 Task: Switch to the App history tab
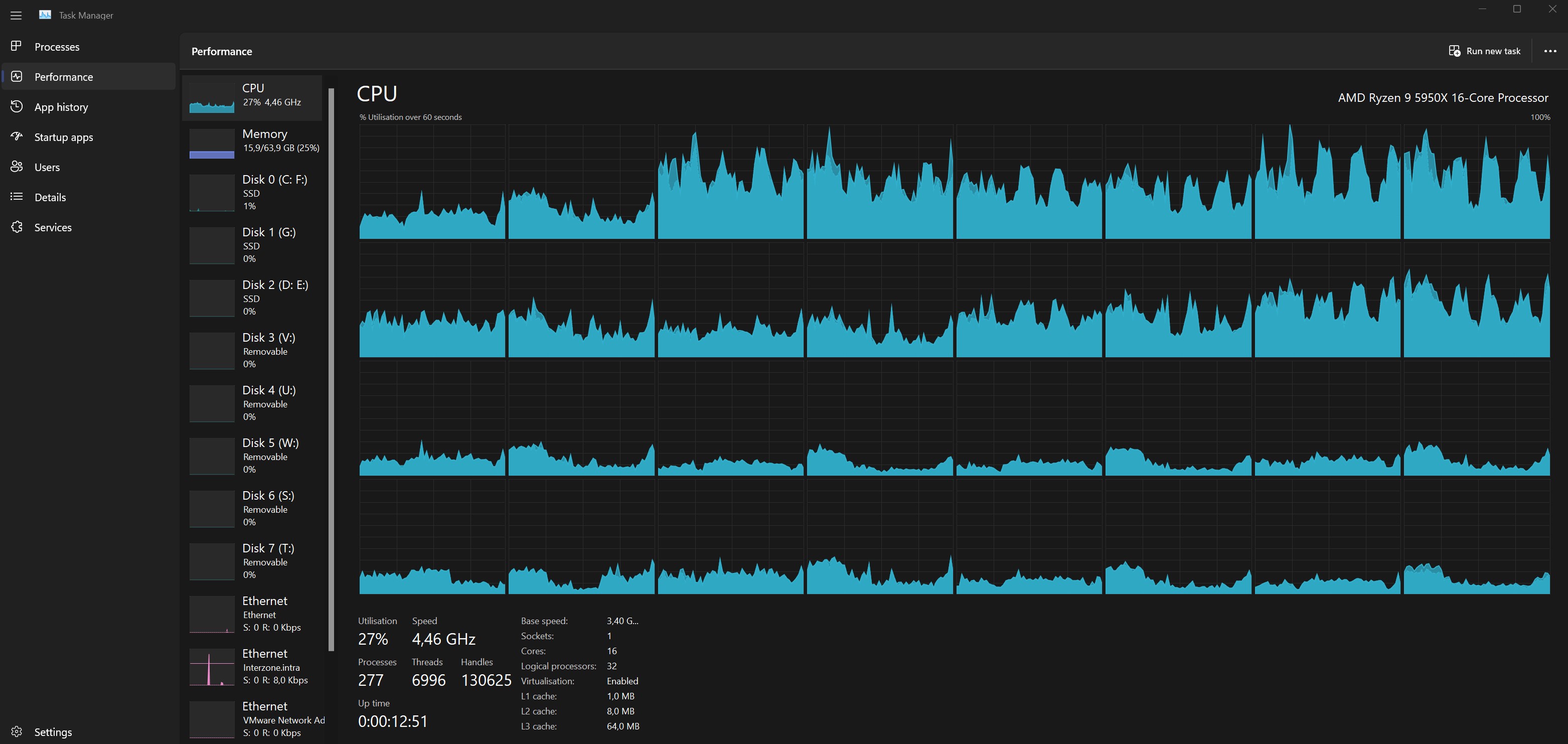61,107
